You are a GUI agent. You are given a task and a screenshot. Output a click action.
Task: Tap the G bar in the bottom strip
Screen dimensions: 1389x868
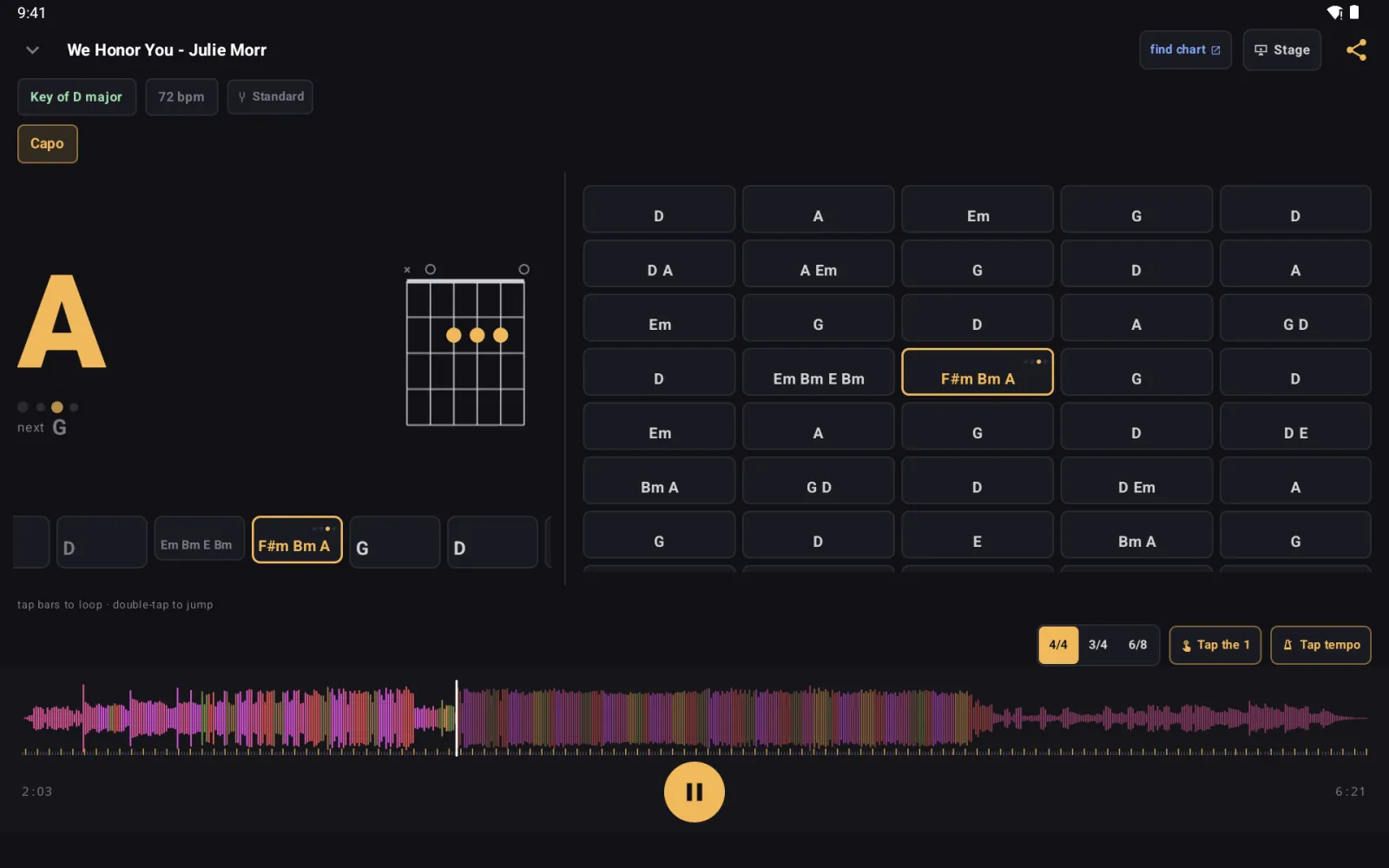coord(395,542)
